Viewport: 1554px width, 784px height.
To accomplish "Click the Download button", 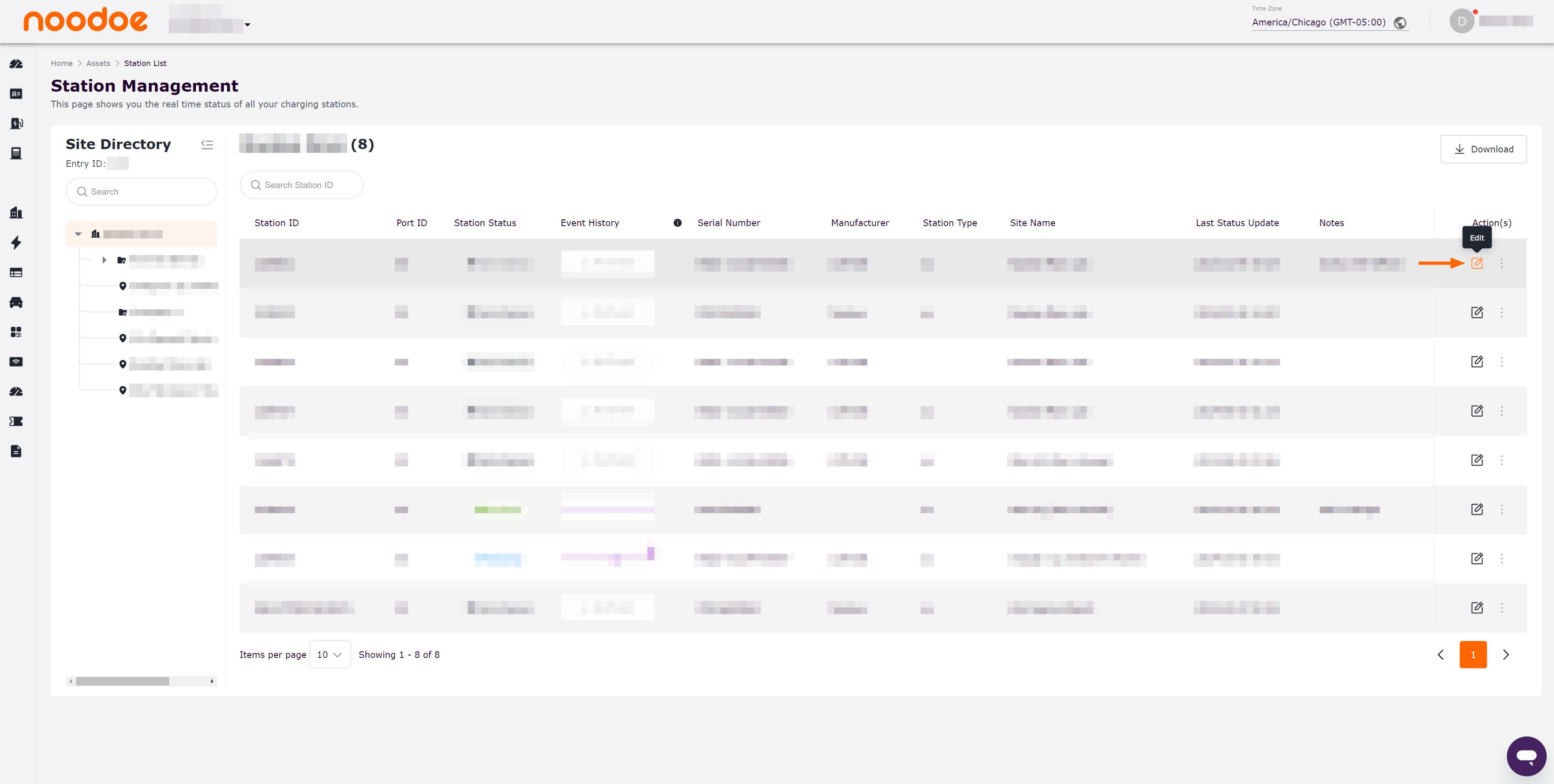I will pyautogui.click(x=1483, y=149).
